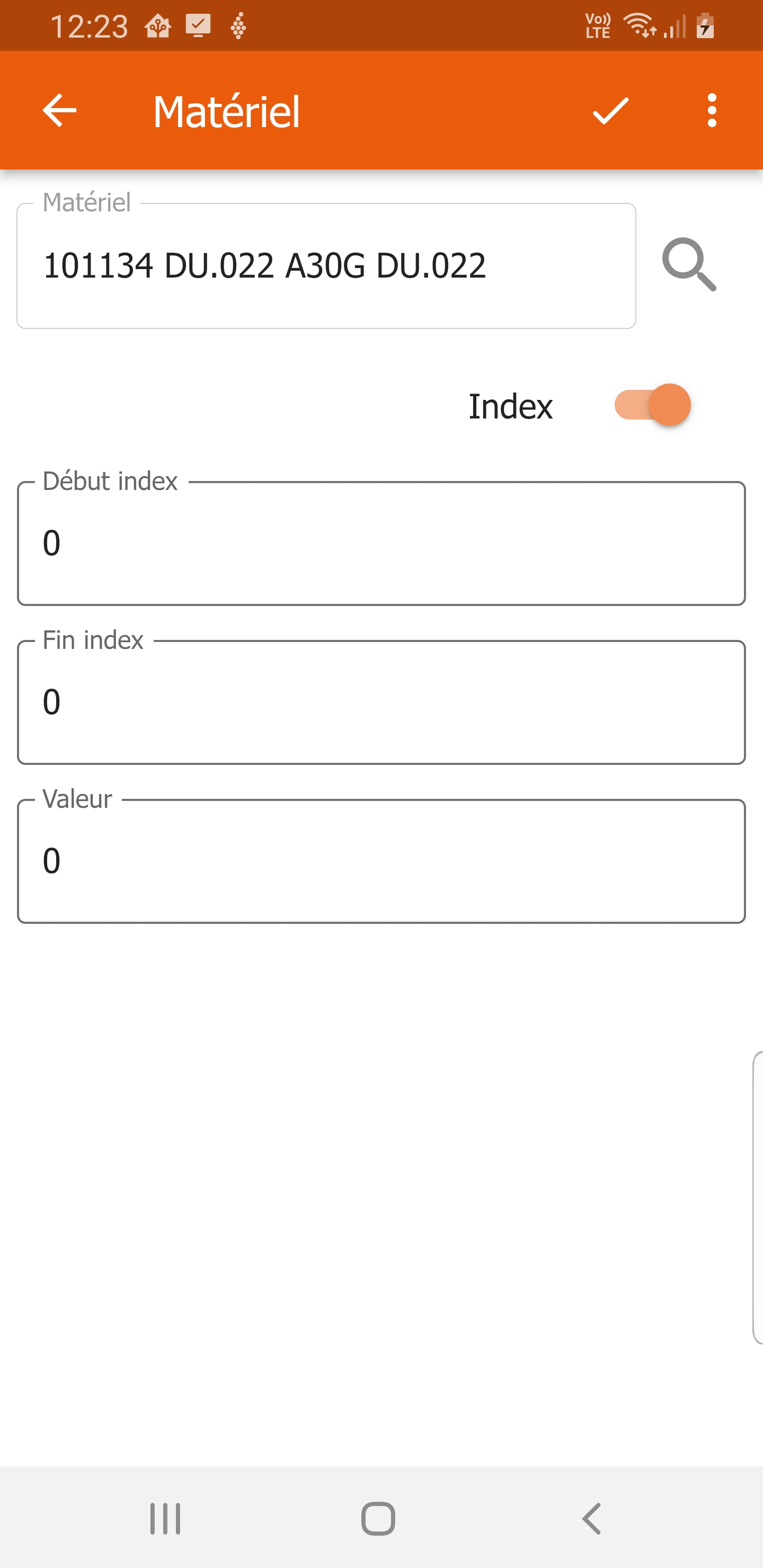The height and width of the screenshot is (1568, 763).
Task: Open recent apps from the navigation bar
Action: pos(165,1518)
